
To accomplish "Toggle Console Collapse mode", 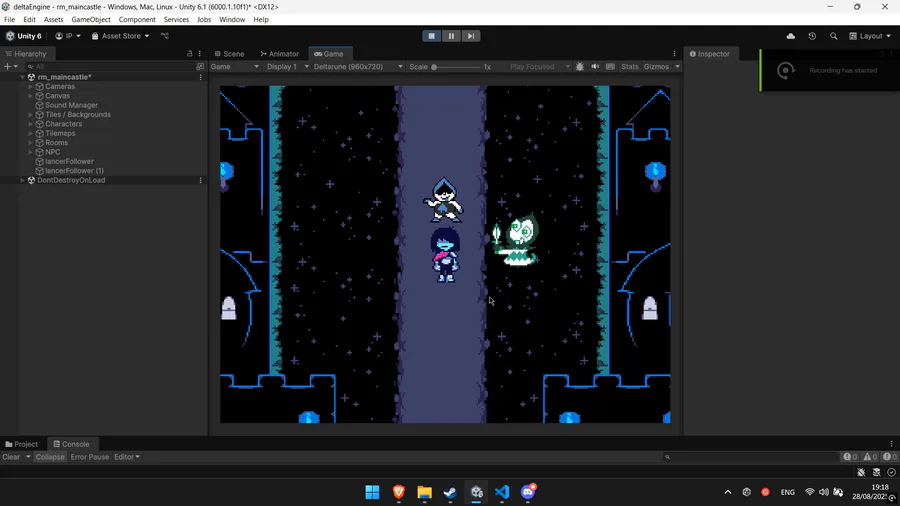I will coord(50,457).
